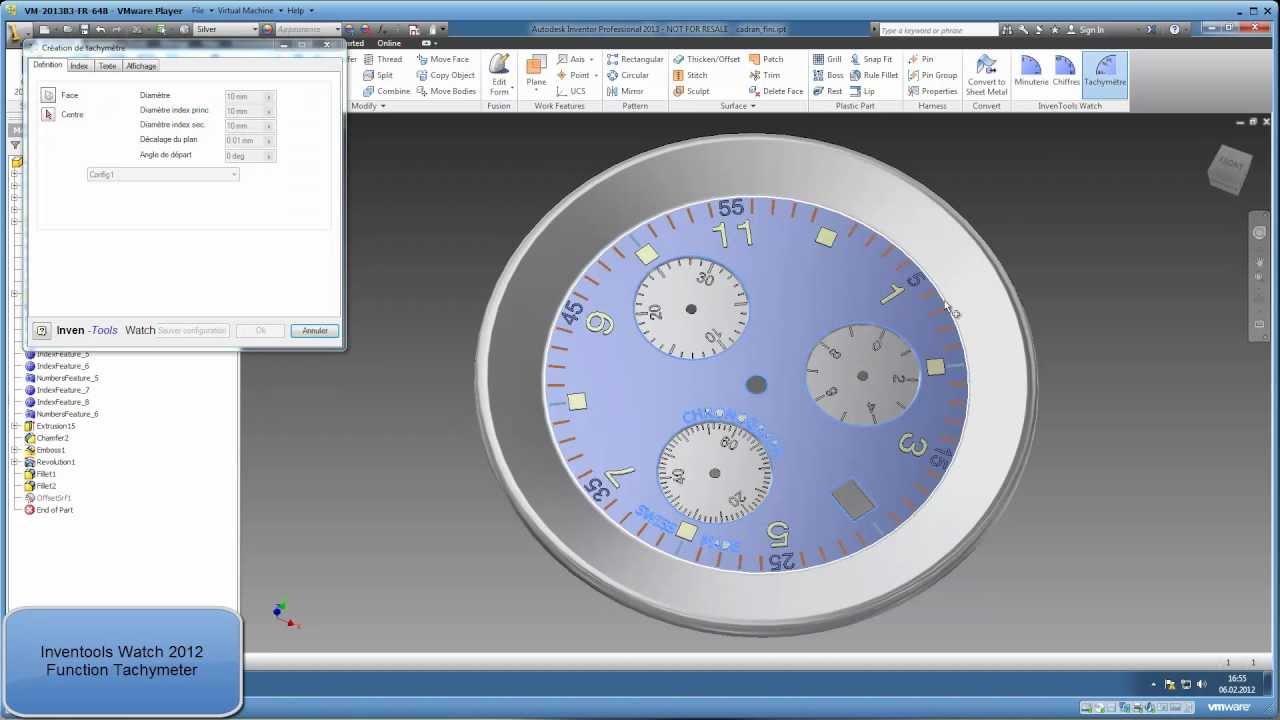Viewport: 1280px width, 720px height.
Task: Select the Thread tool
Action: click(382, 59)
